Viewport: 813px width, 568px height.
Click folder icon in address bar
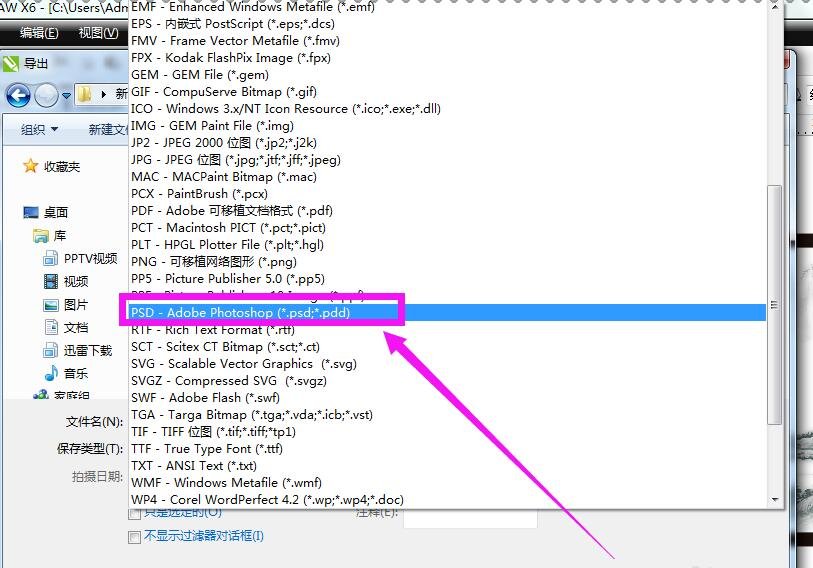click(x=85, y=94)
